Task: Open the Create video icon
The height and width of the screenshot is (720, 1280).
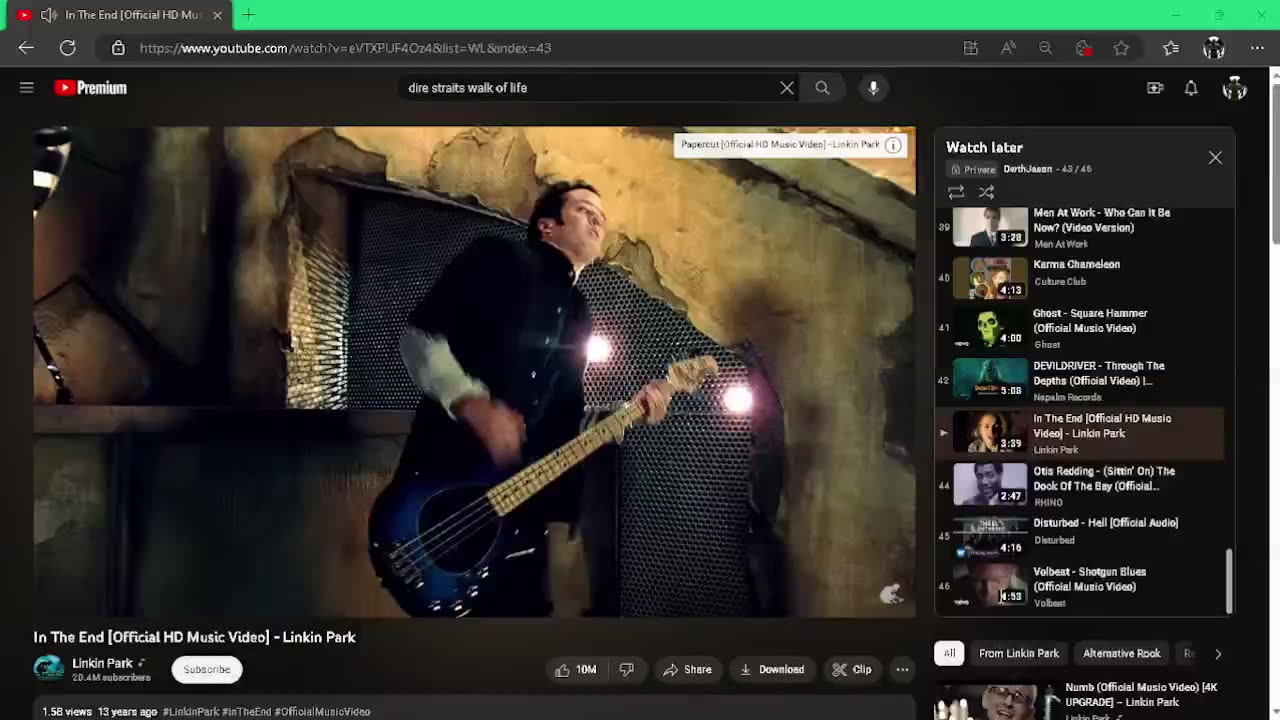Action: click(1155, 88)
